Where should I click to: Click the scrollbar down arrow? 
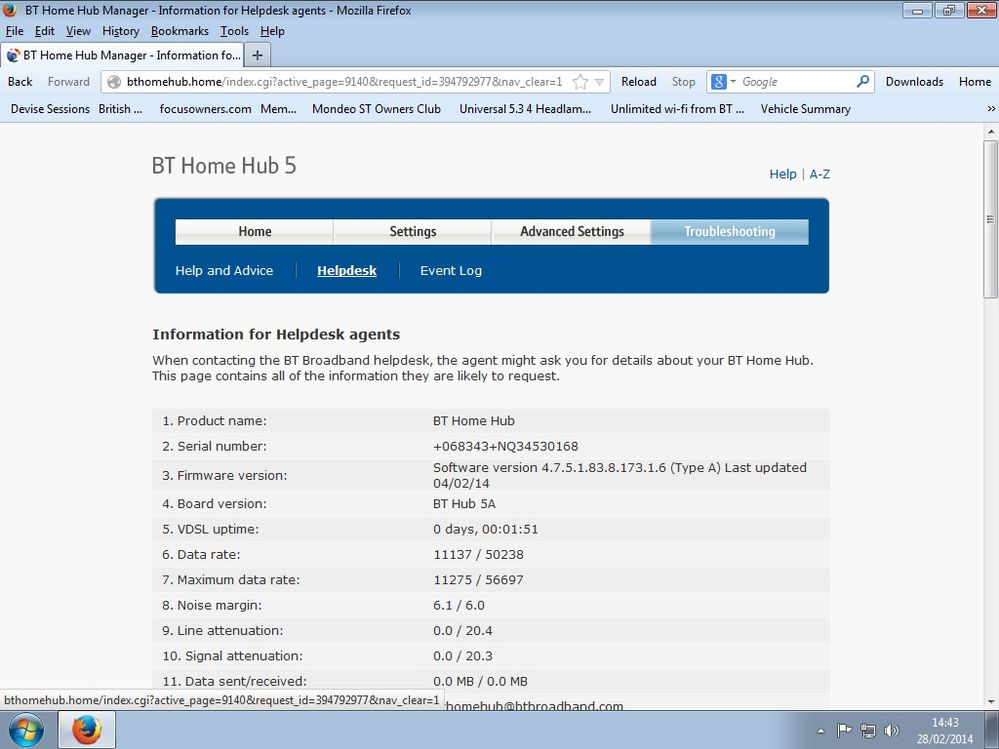click(x=990, y=702)
